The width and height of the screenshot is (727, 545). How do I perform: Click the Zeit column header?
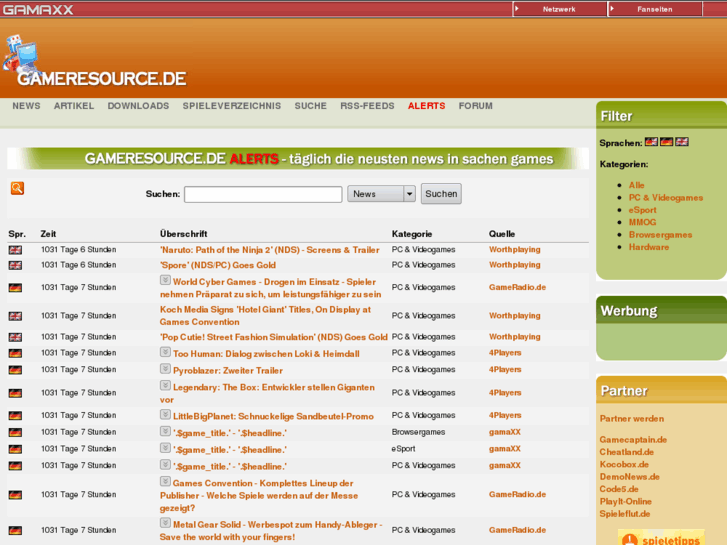point(48,234)
